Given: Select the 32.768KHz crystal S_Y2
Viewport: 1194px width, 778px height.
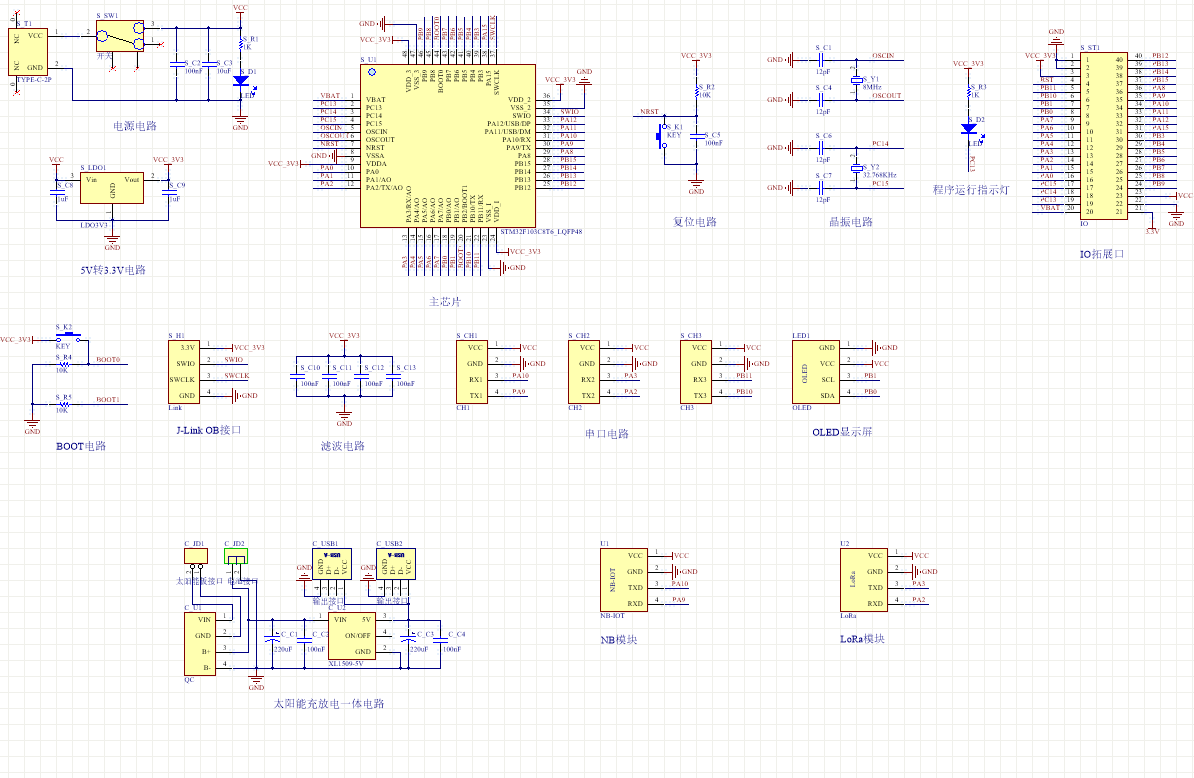Looking at the screenshot, I should [x=857, y=168].
